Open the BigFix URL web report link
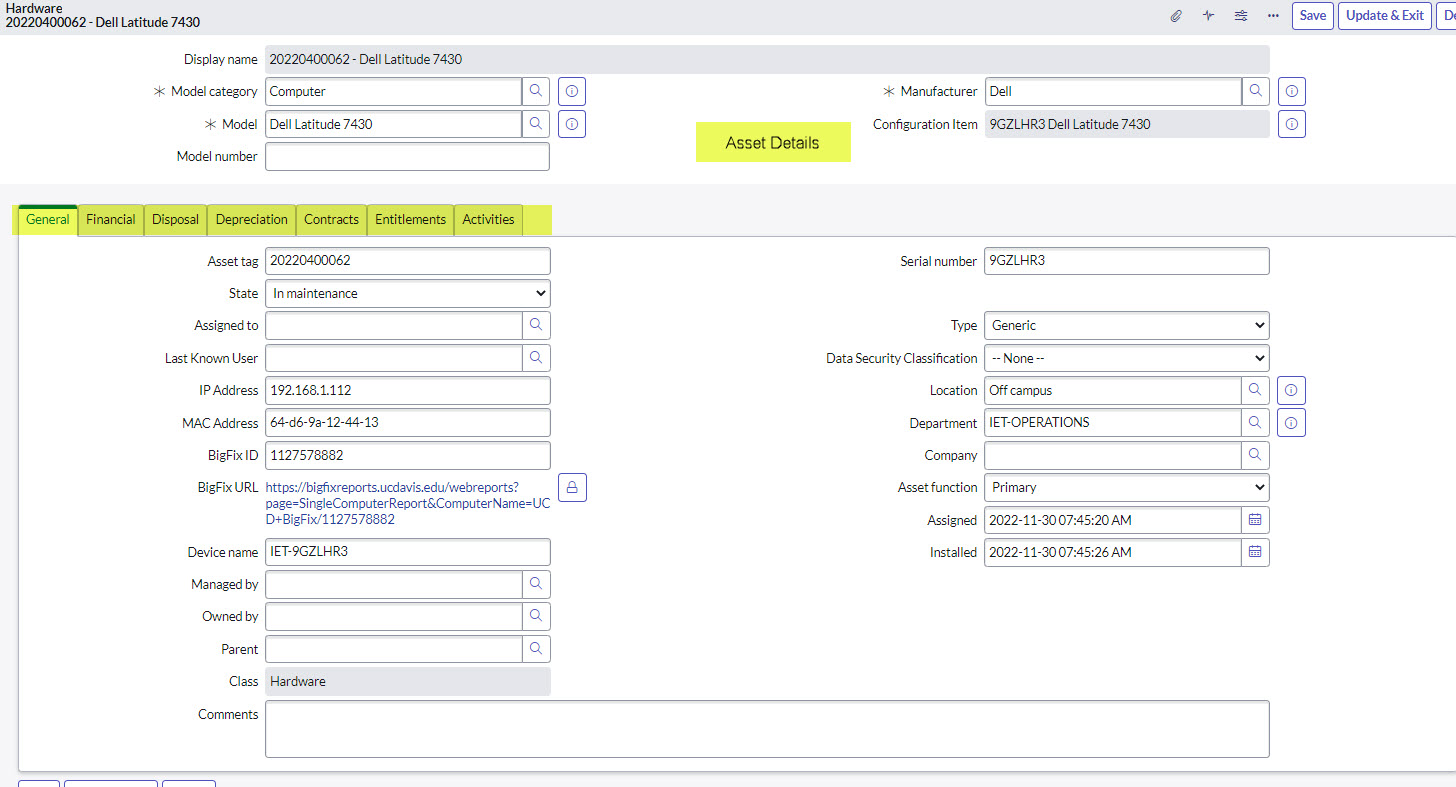The image size is (1456, 787). tap(408, 503)
